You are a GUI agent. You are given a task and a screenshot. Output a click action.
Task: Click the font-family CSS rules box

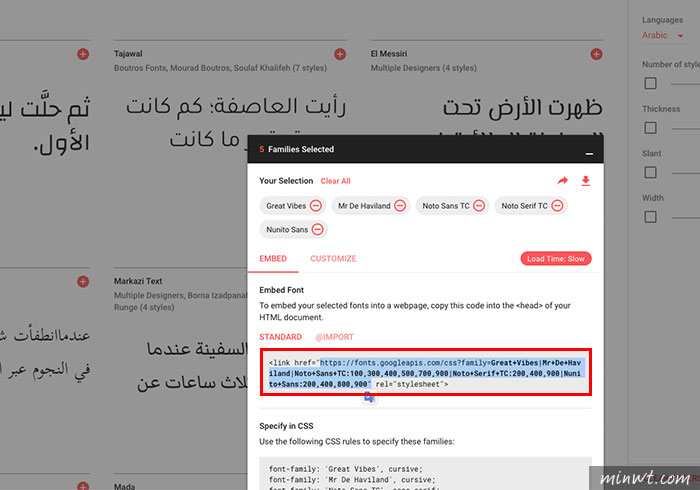(x=425, y=473)
